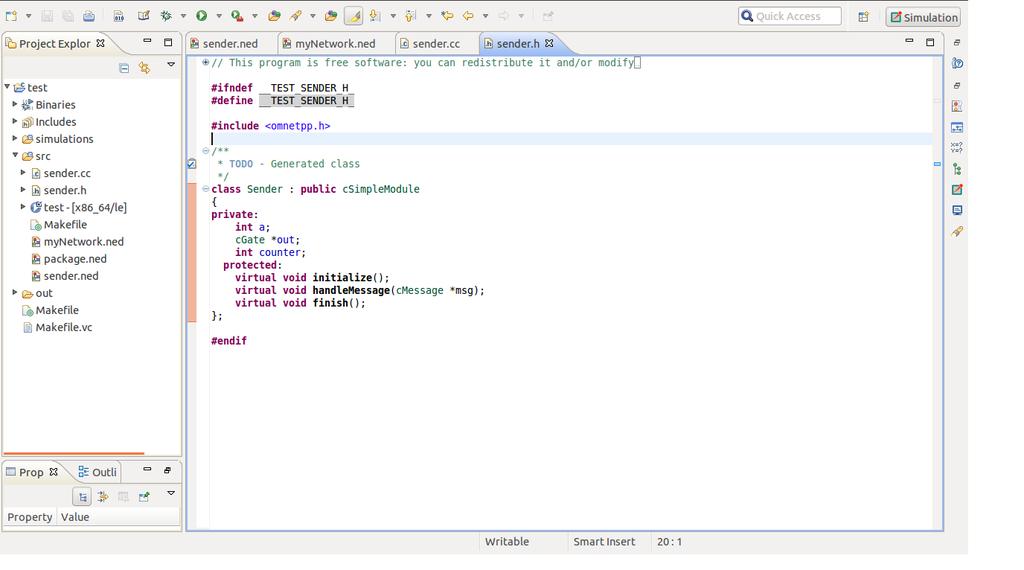Select the Prop (Properties) view tab
Viewport: 1024px width, 570px height.
(31, 472)
